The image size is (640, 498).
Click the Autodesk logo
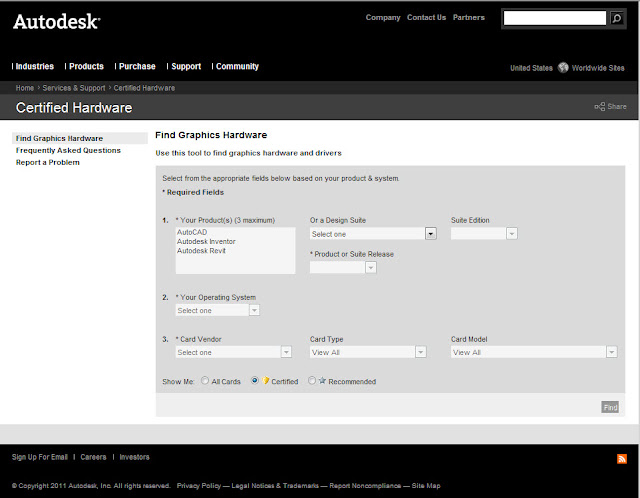point(56,22)
